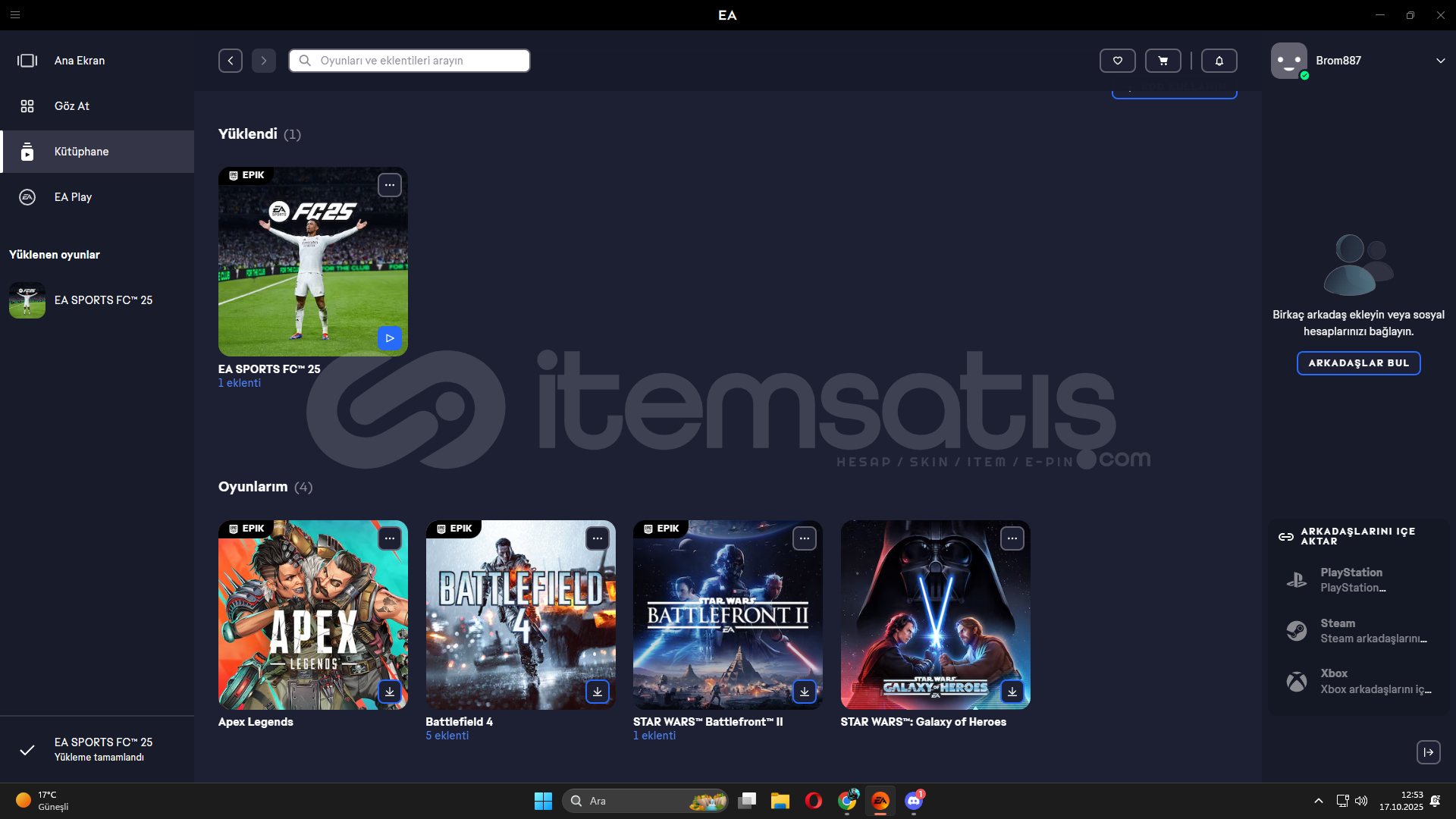The image size is (1456, 819).
Task: Collapse the friends panel
Action: pos(1428,752)
